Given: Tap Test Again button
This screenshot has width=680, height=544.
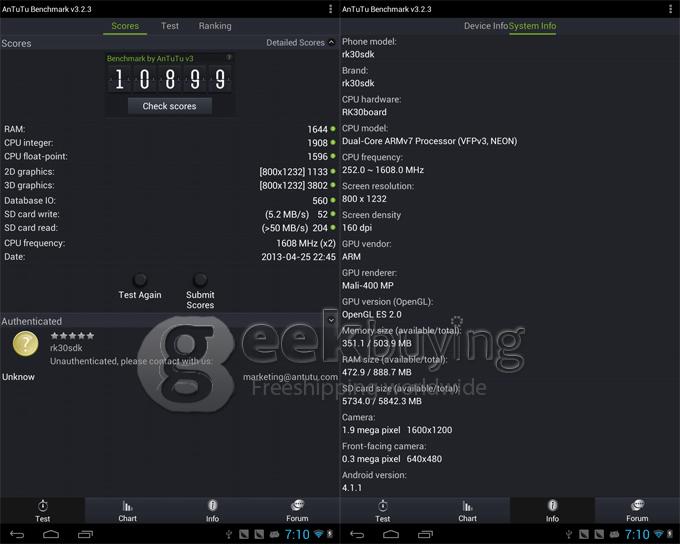Looking at the screenshot, I should pos(140,287).
